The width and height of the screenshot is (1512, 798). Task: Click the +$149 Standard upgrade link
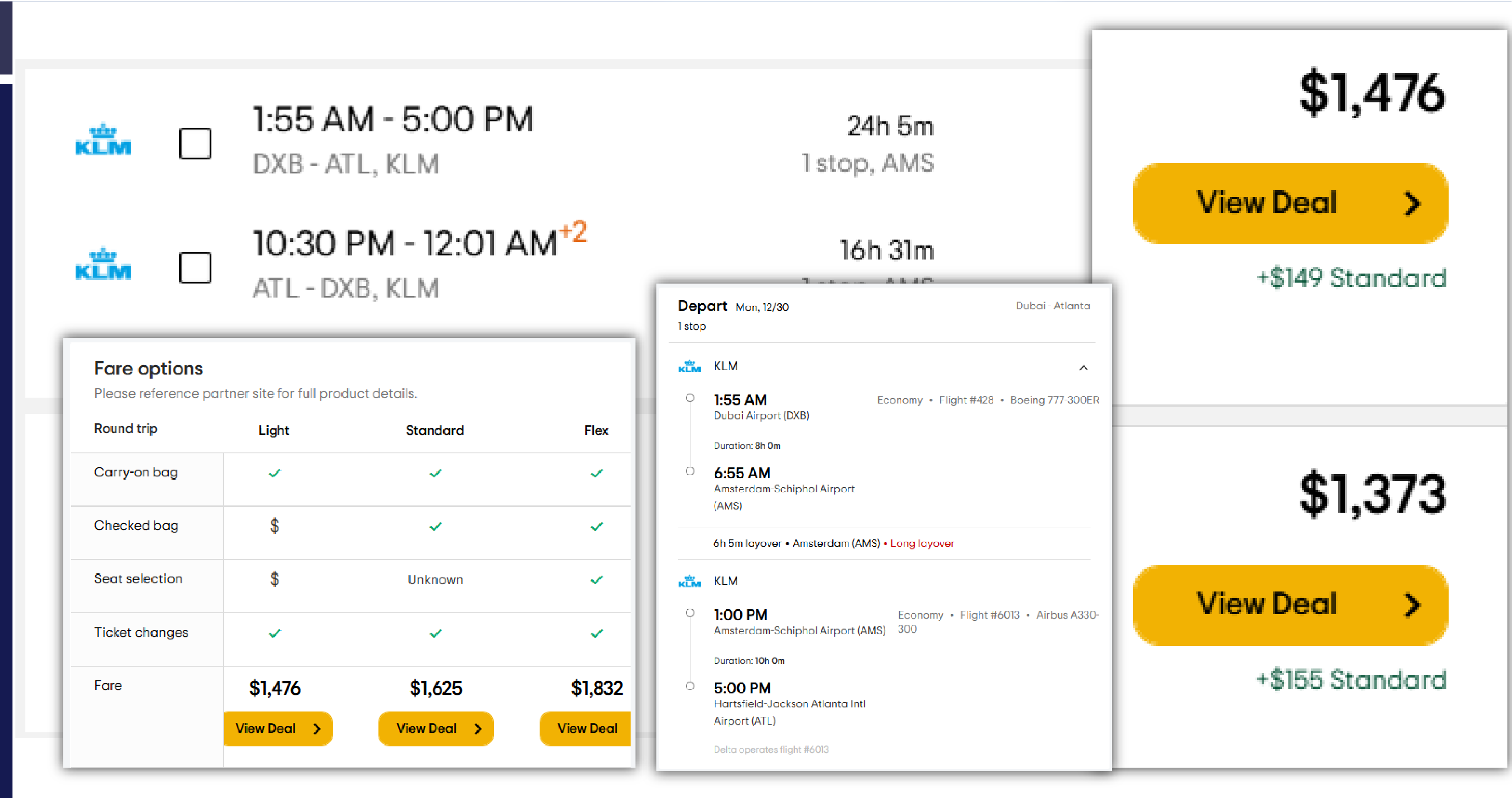(1350, 278)
